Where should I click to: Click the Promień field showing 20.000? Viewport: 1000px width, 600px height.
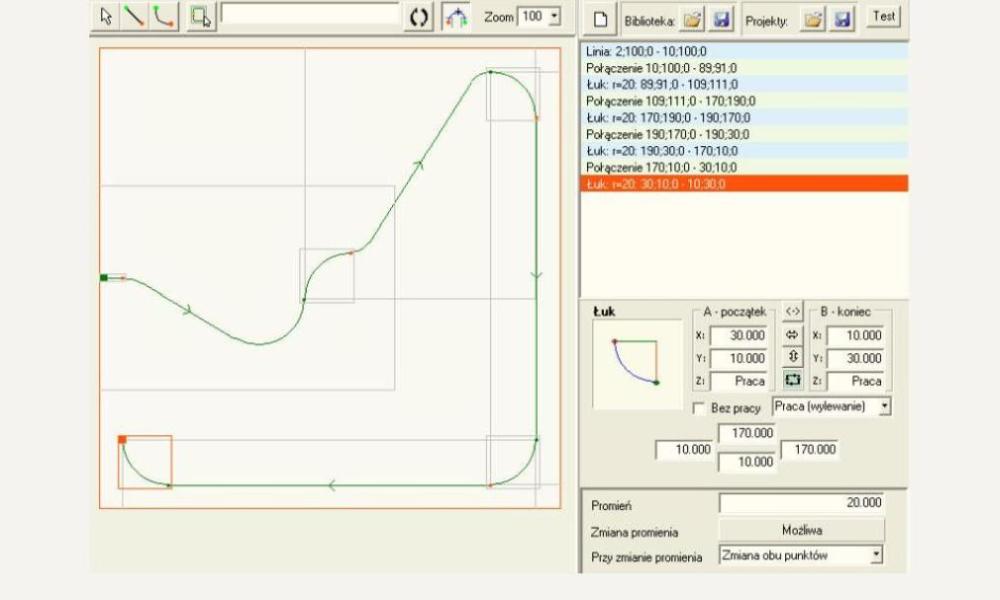point(802,503)
